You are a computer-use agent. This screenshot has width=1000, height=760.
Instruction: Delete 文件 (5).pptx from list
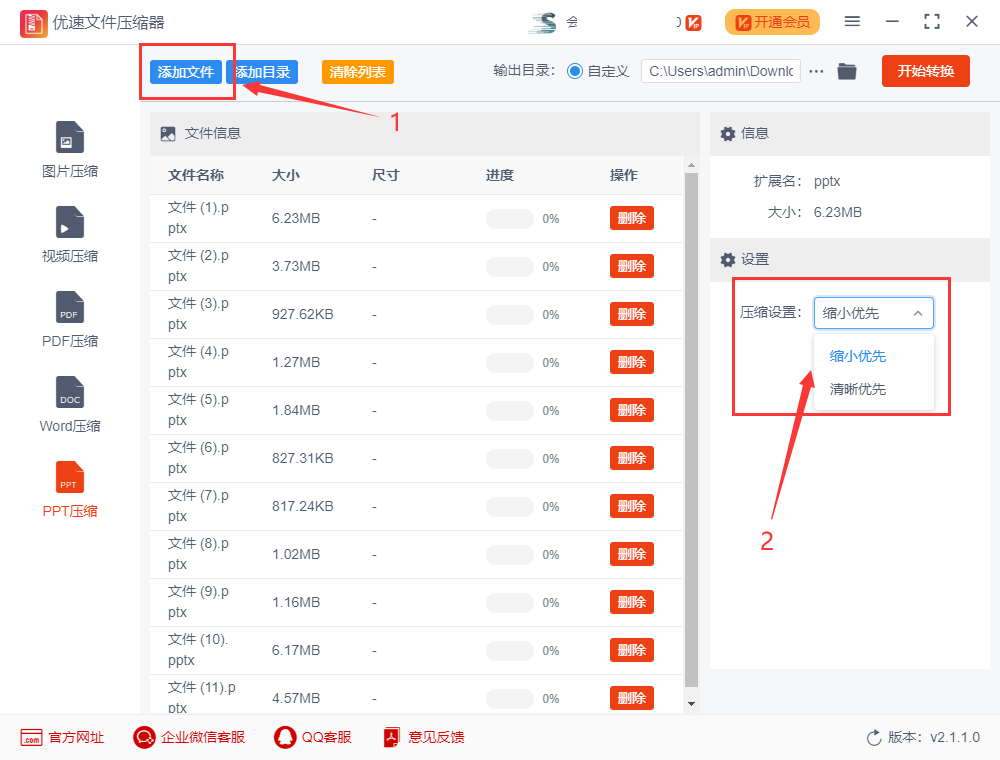pyautogui.click(x=631, y=410)
